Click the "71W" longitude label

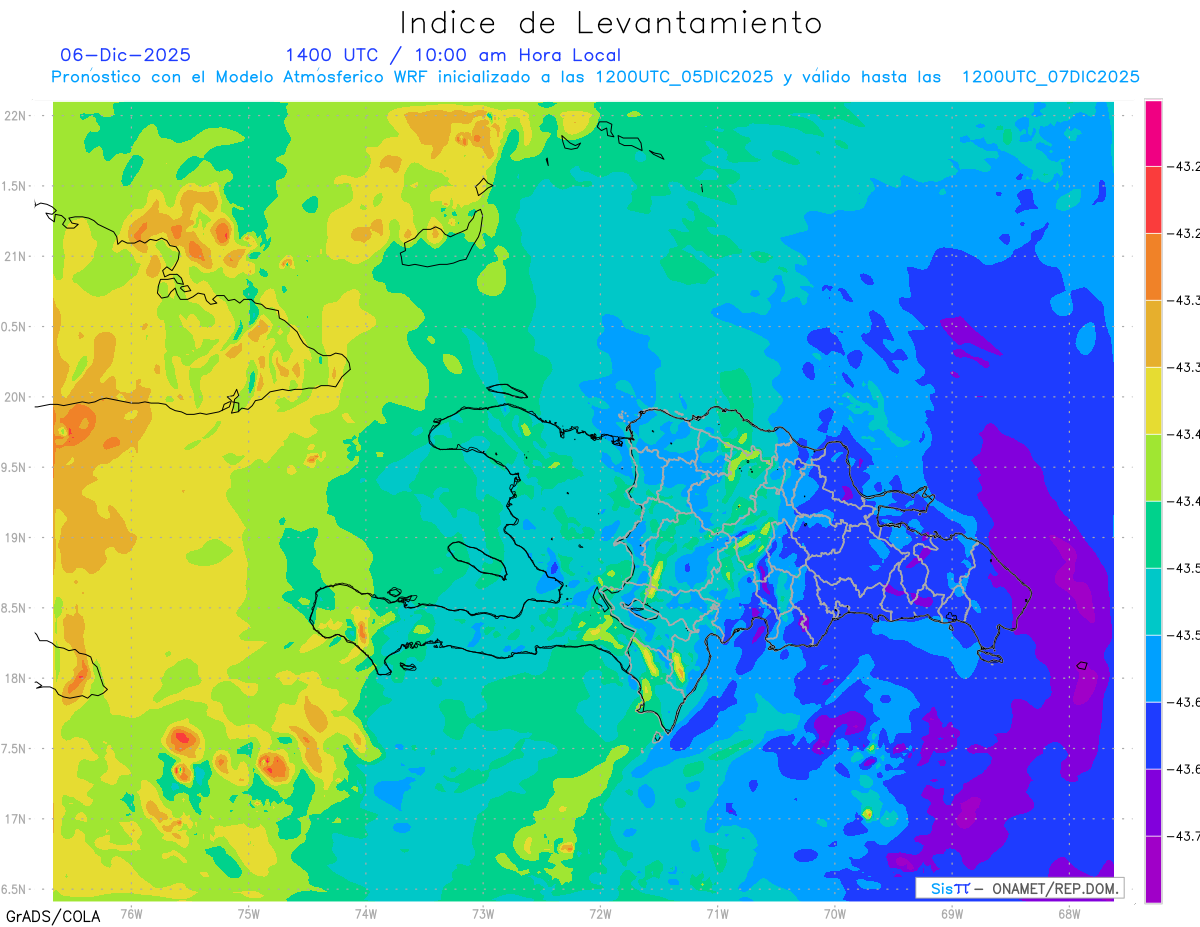717,913
